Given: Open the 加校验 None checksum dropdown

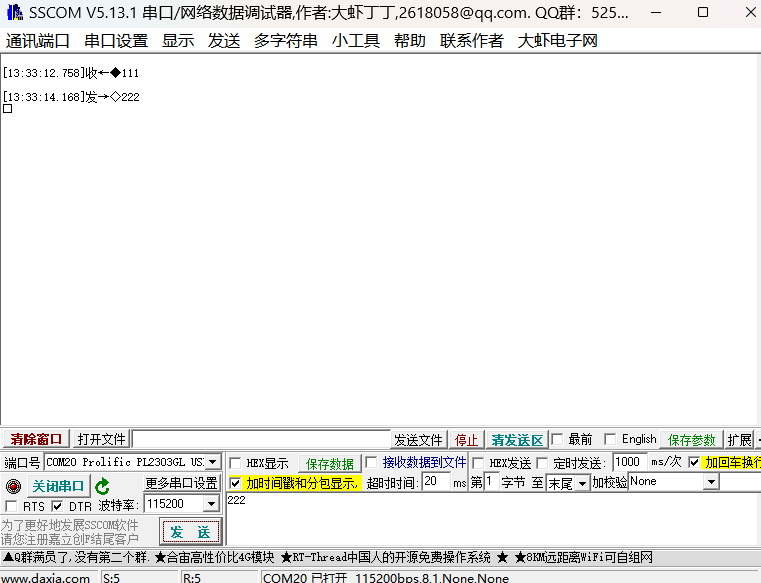Looking at the screenshot, I should tap(711, 482).
